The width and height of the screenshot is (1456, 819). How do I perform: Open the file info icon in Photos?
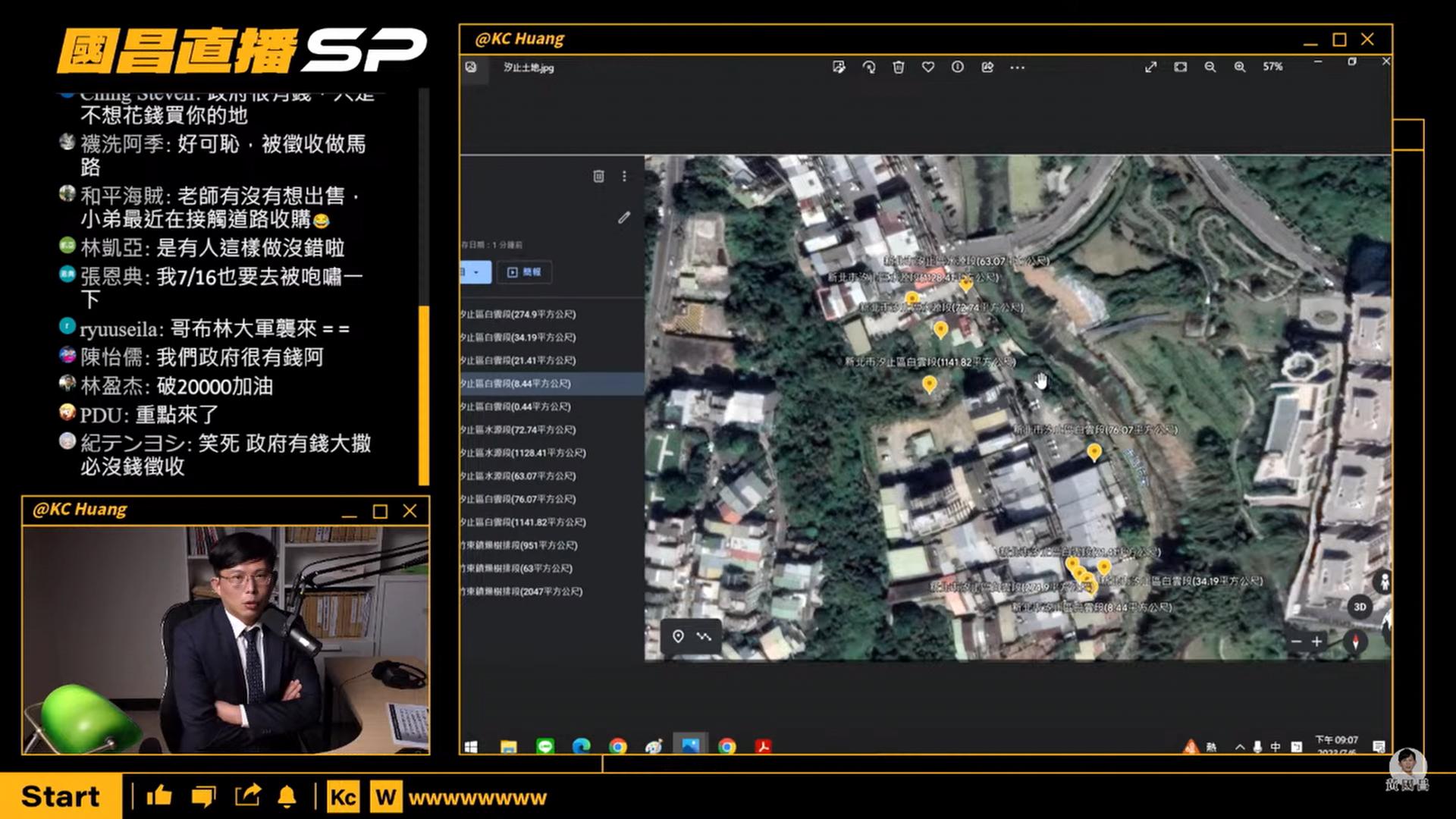pos(958,67)
